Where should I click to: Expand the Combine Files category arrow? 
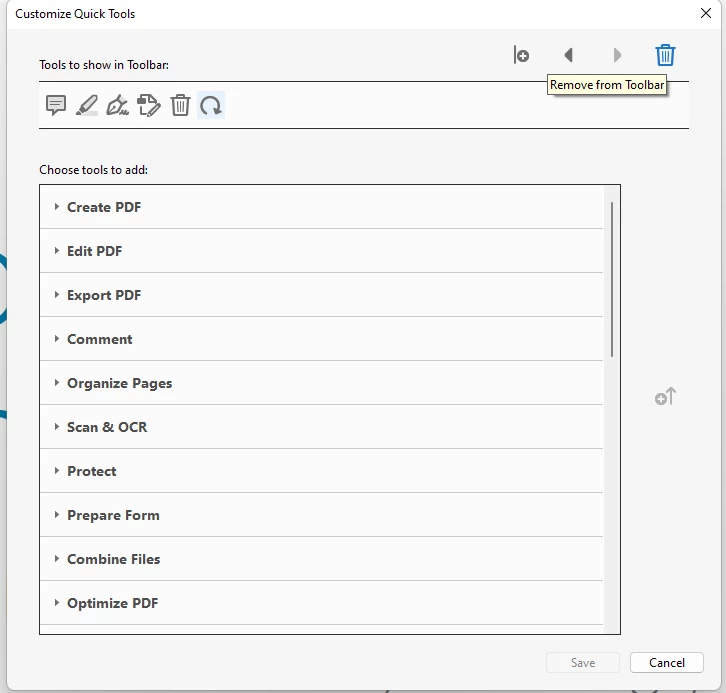[x=56, y=558]
